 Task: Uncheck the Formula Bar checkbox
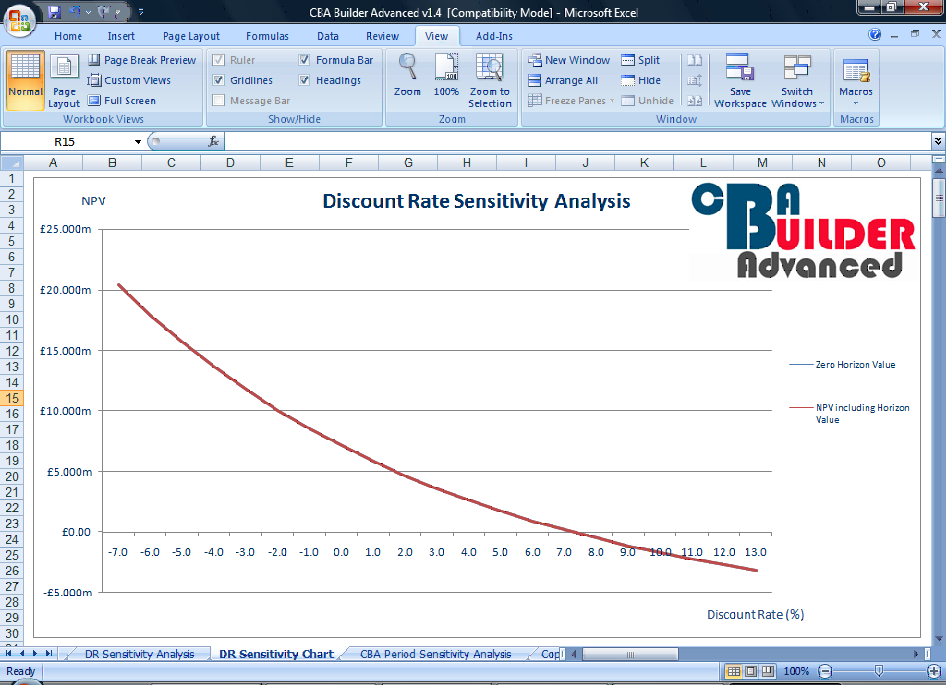304,60
